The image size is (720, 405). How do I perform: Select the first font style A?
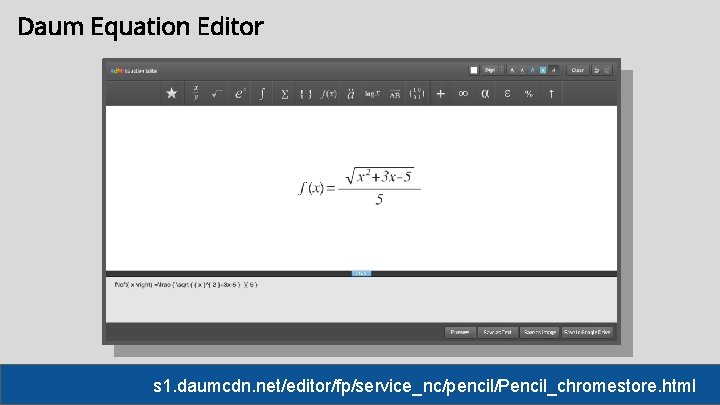tap(512, 70)
